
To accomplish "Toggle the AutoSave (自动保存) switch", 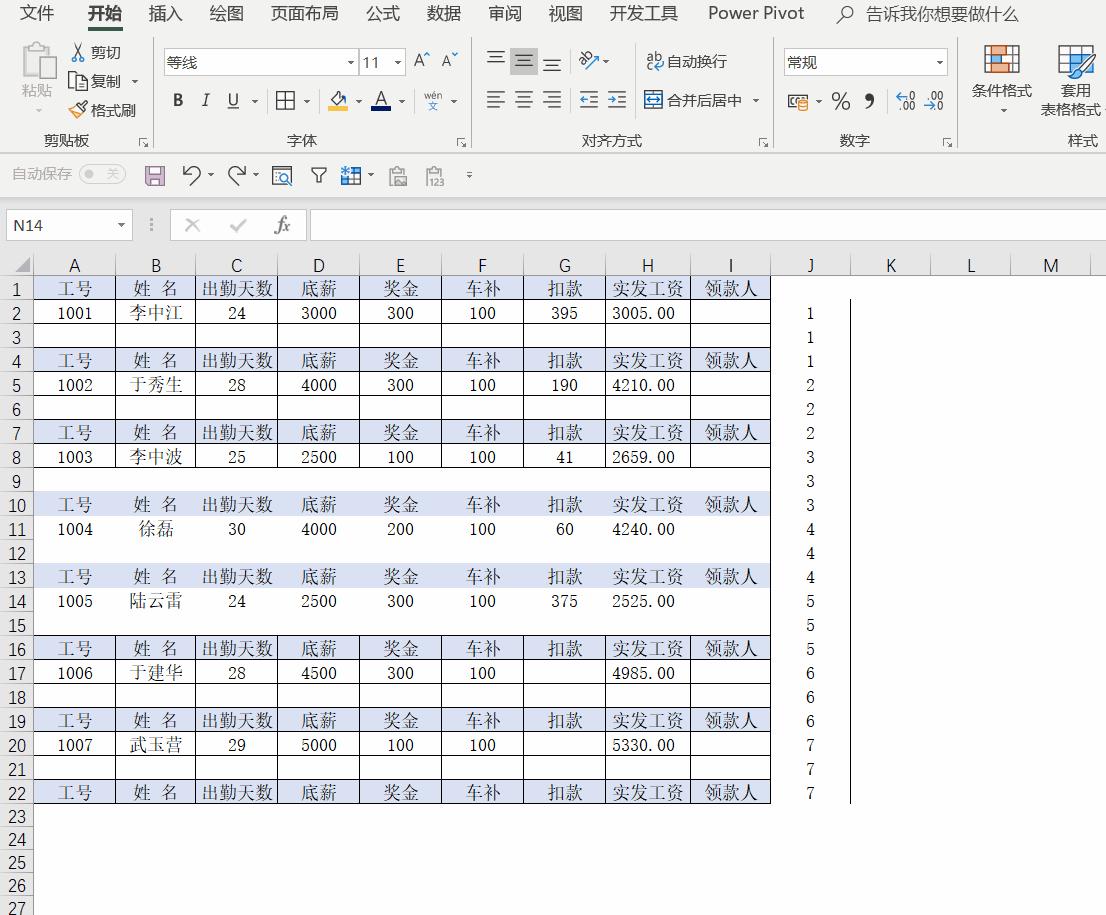I will [102, 174].
